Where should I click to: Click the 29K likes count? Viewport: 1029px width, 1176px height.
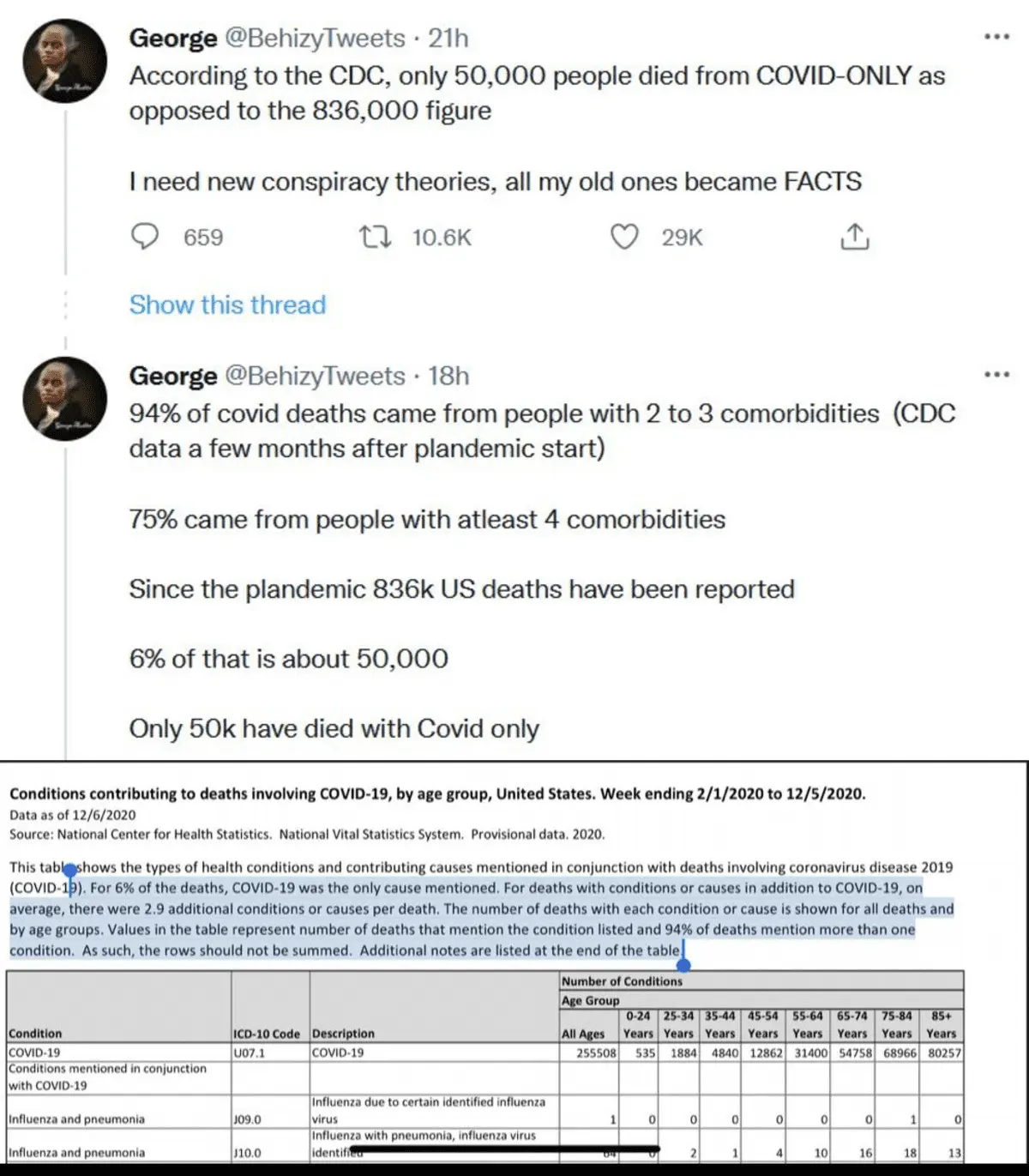pos(682,238)
